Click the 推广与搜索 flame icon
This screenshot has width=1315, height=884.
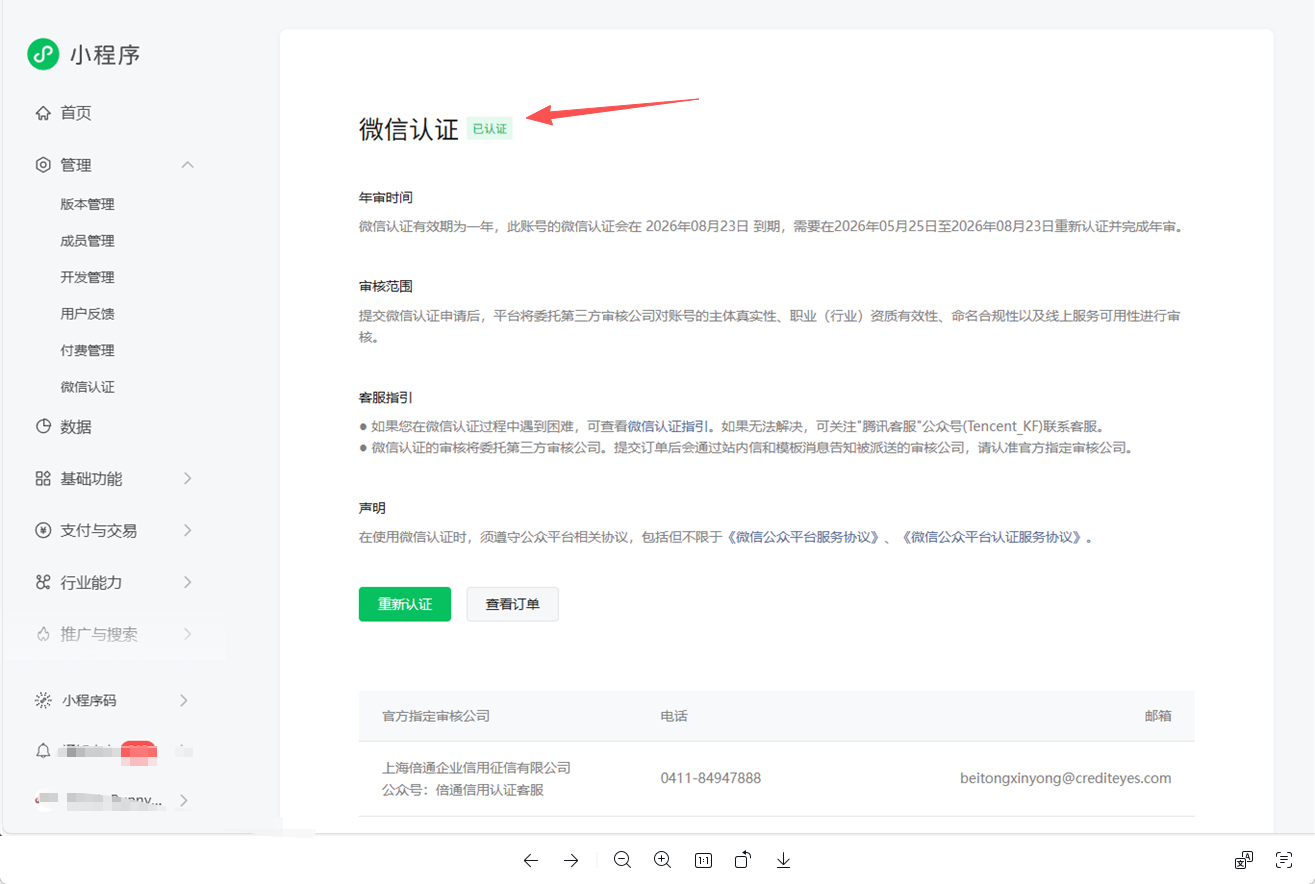43,634
